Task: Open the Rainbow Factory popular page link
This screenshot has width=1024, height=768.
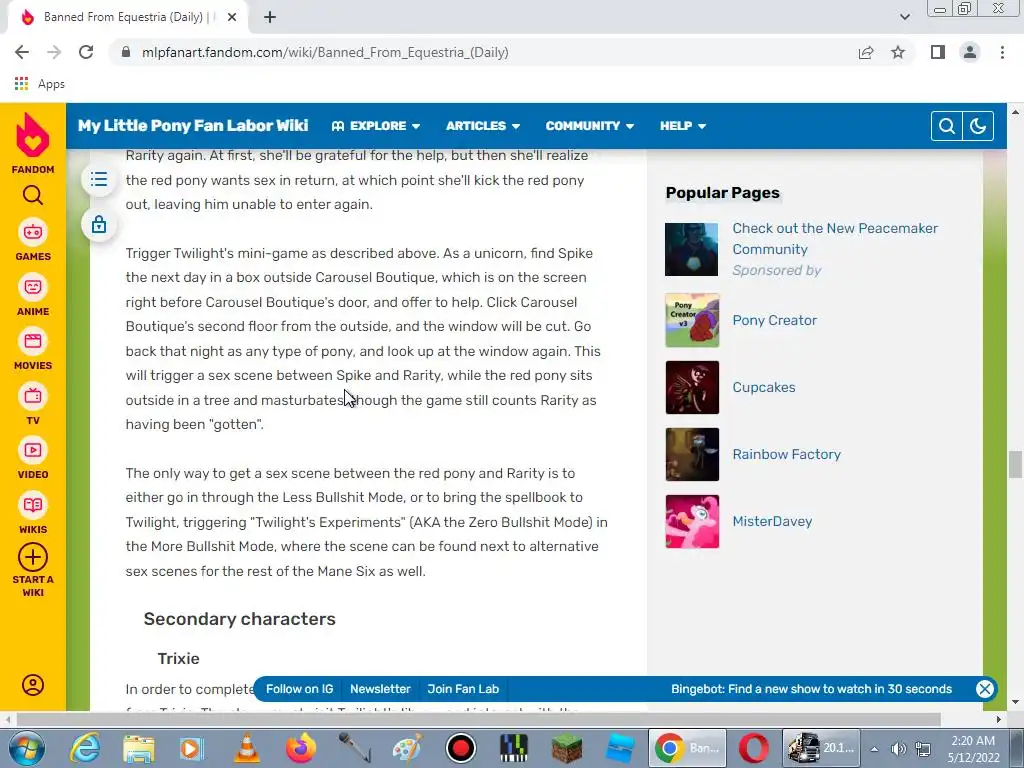Action: (786, 454)
